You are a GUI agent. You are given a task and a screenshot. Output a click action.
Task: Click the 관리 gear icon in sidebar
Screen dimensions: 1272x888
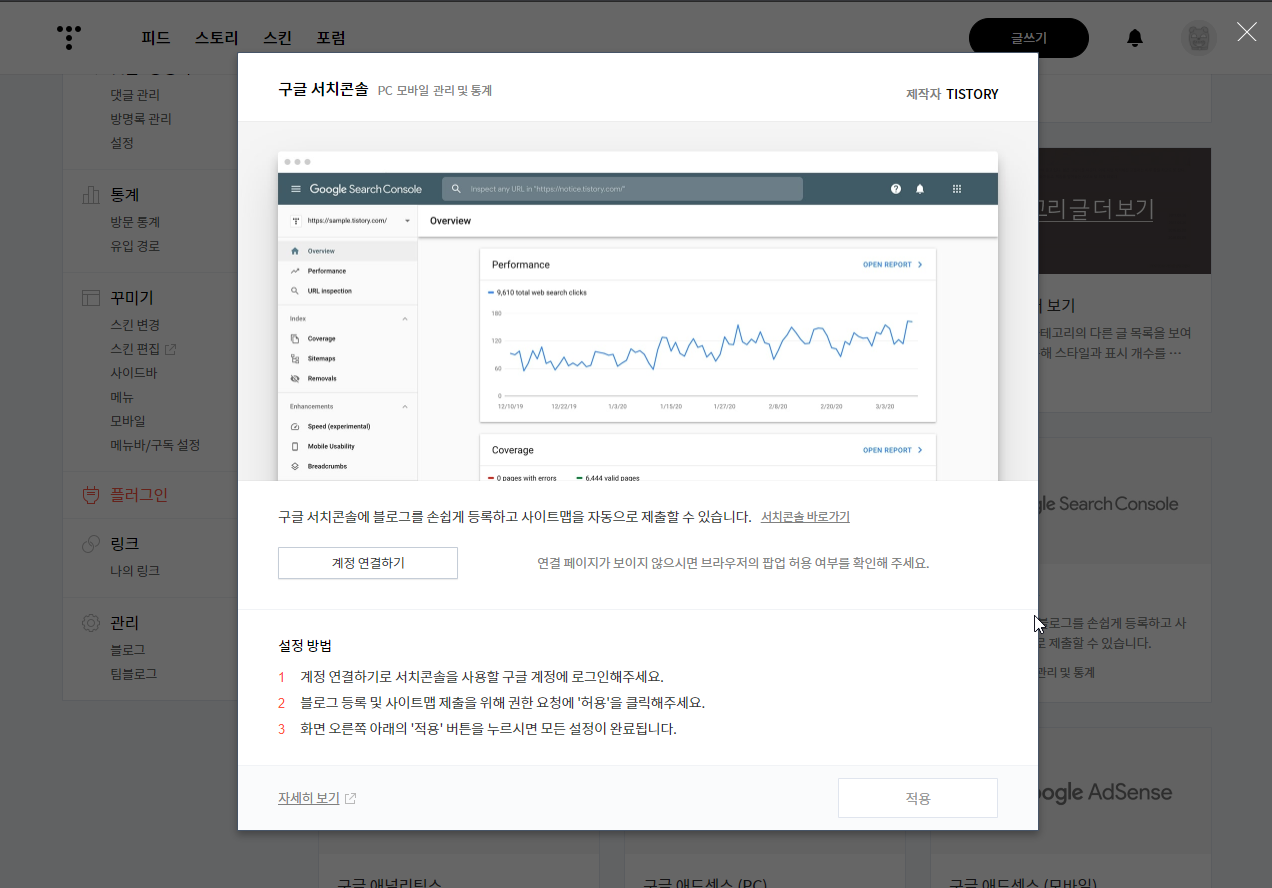point(91,622)
